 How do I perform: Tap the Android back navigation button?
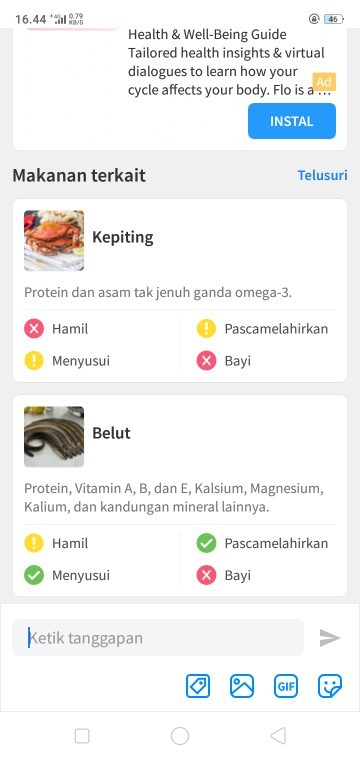tap(278, 736)
